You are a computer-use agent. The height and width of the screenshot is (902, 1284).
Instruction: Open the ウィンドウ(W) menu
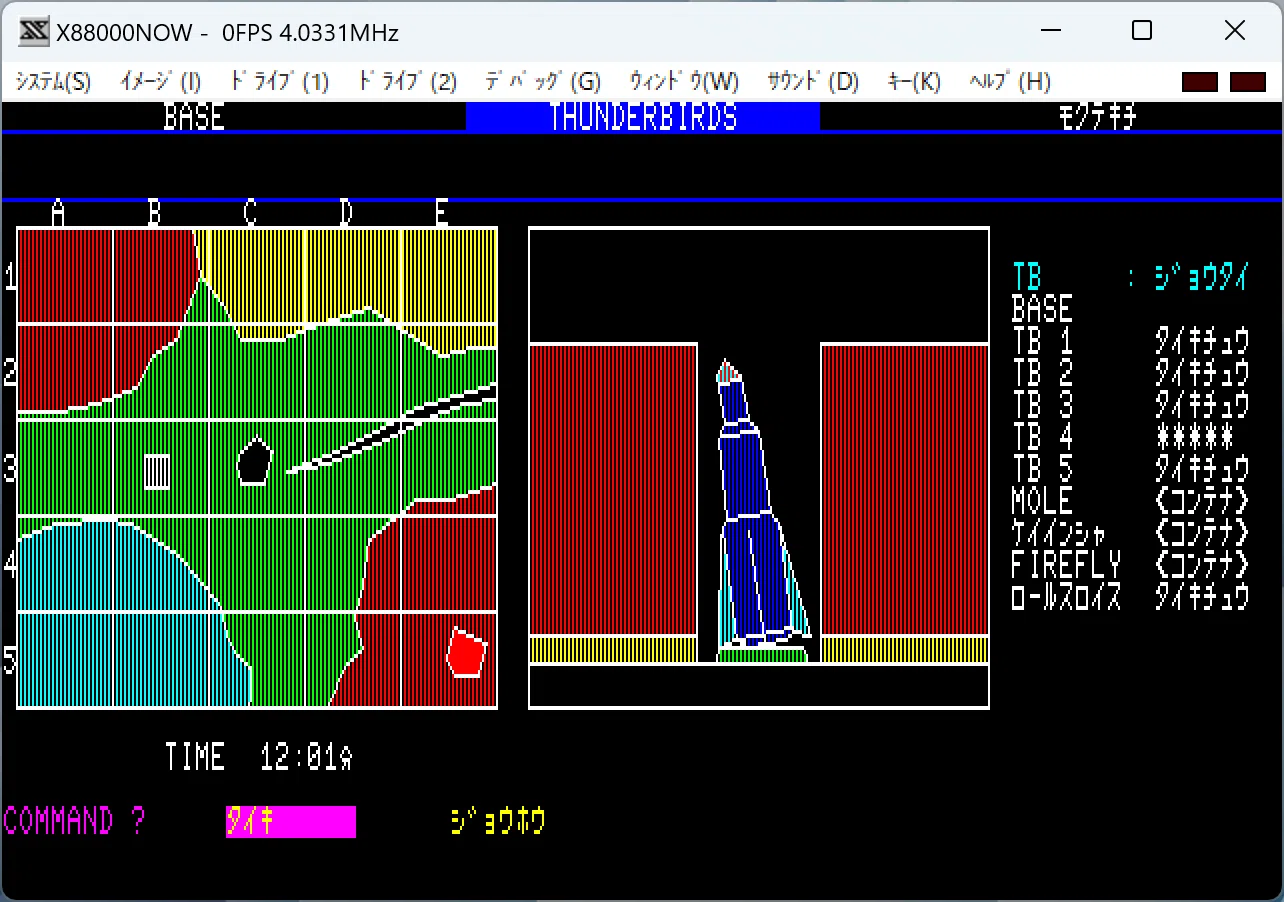(684, 82)
